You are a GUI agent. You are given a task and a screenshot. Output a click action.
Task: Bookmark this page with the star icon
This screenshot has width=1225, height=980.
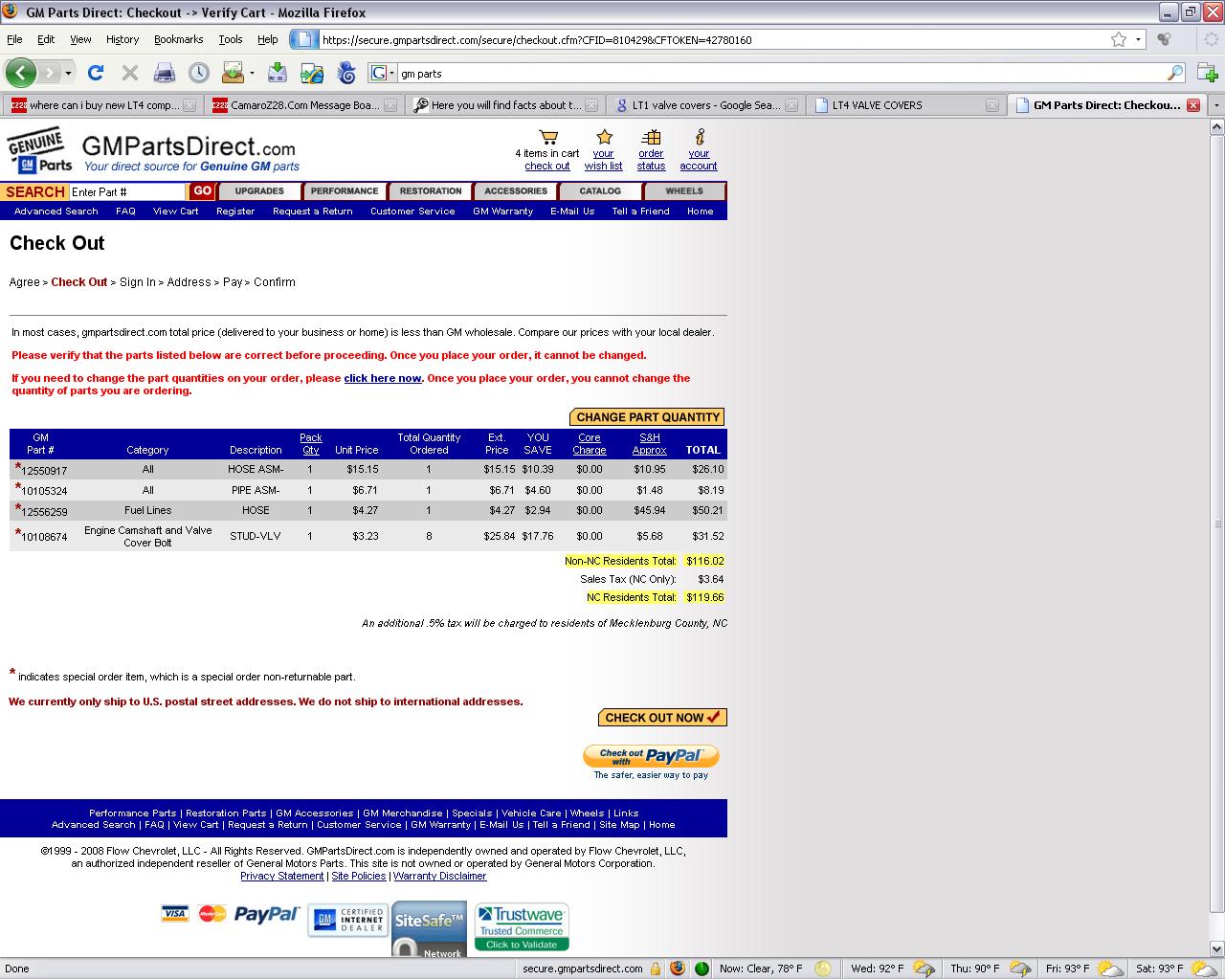coord(1118,40)
